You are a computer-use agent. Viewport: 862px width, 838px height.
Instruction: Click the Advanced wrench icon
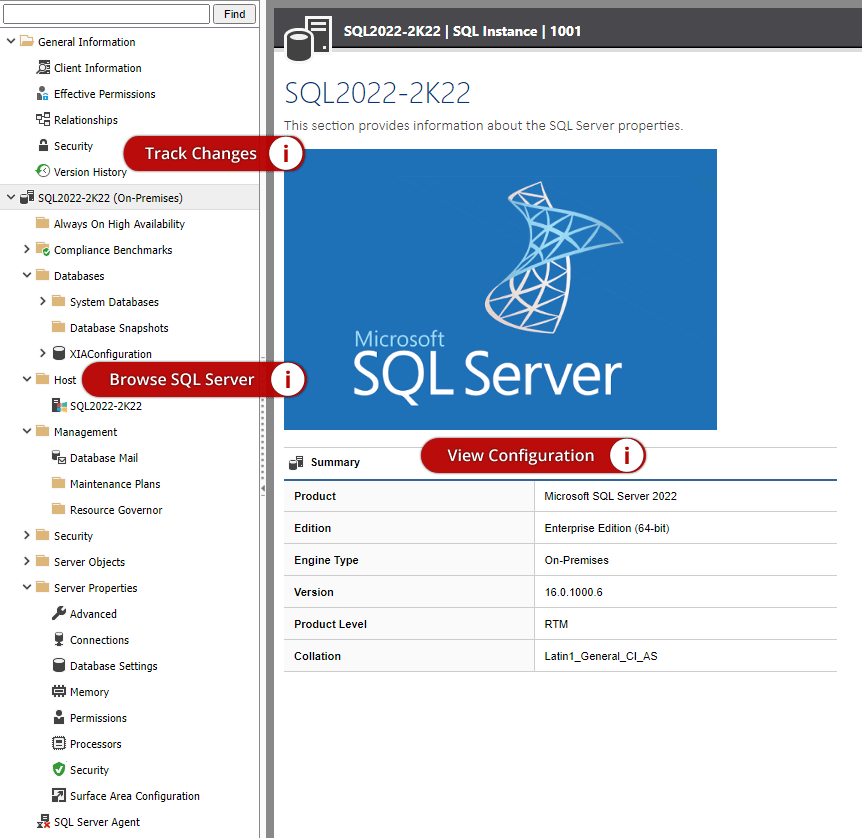point(59,613)
